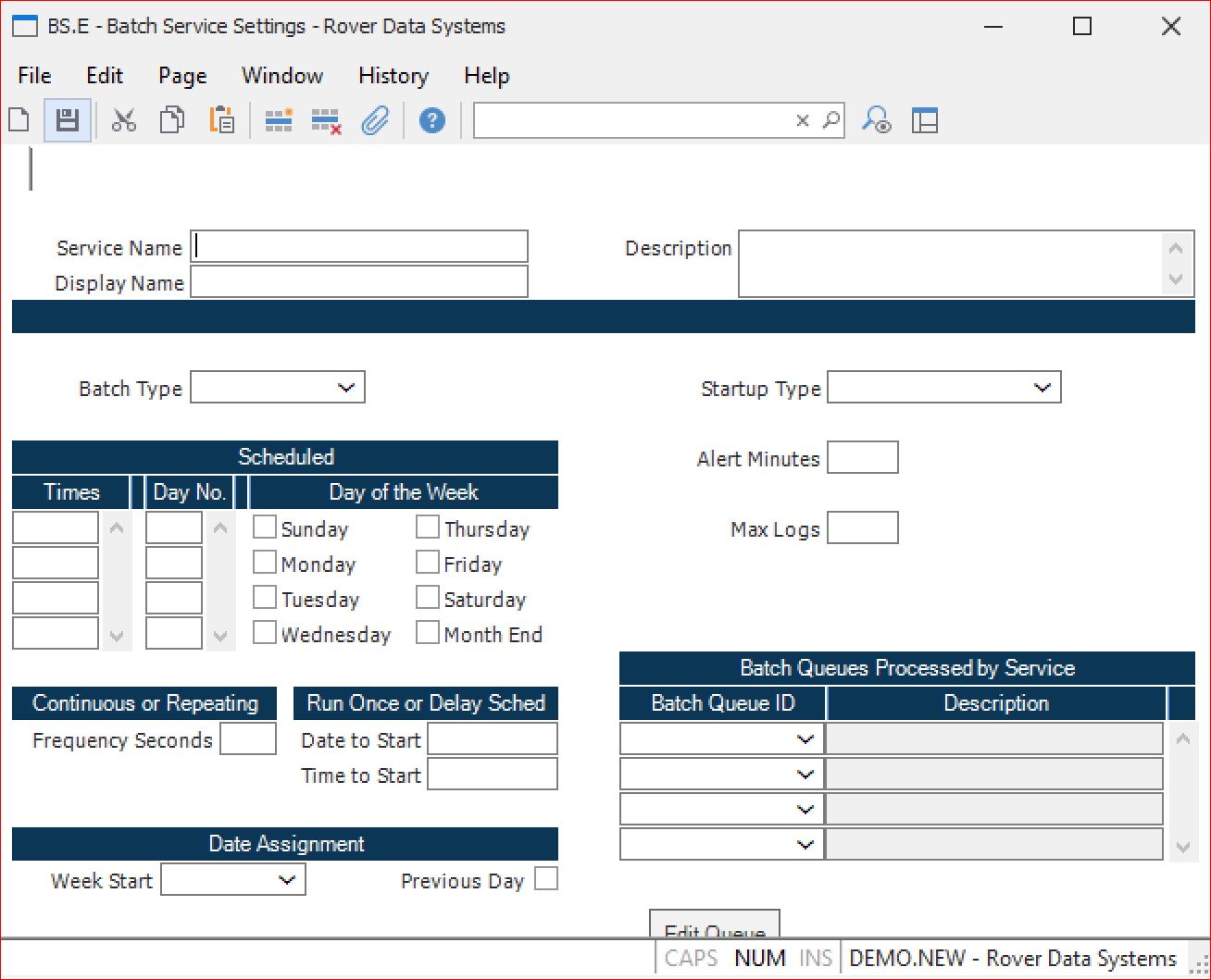The image size is (1211, 980).
Task: Click the Cut scissors icon
Action: (124, 120)
